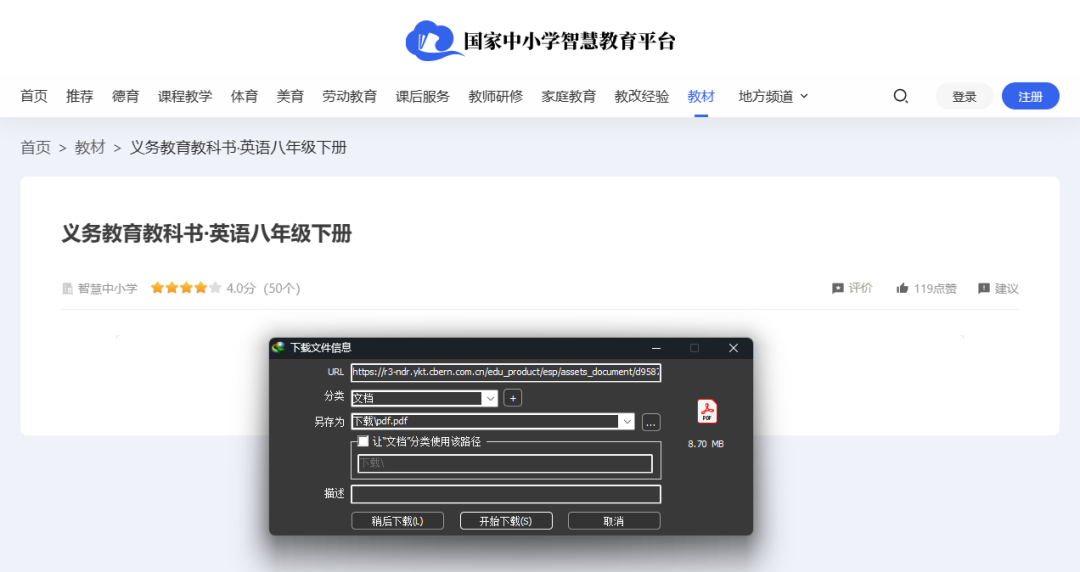Click 首页 in the breadcrumb
1080x572 pixels.
tap(35, 147)
